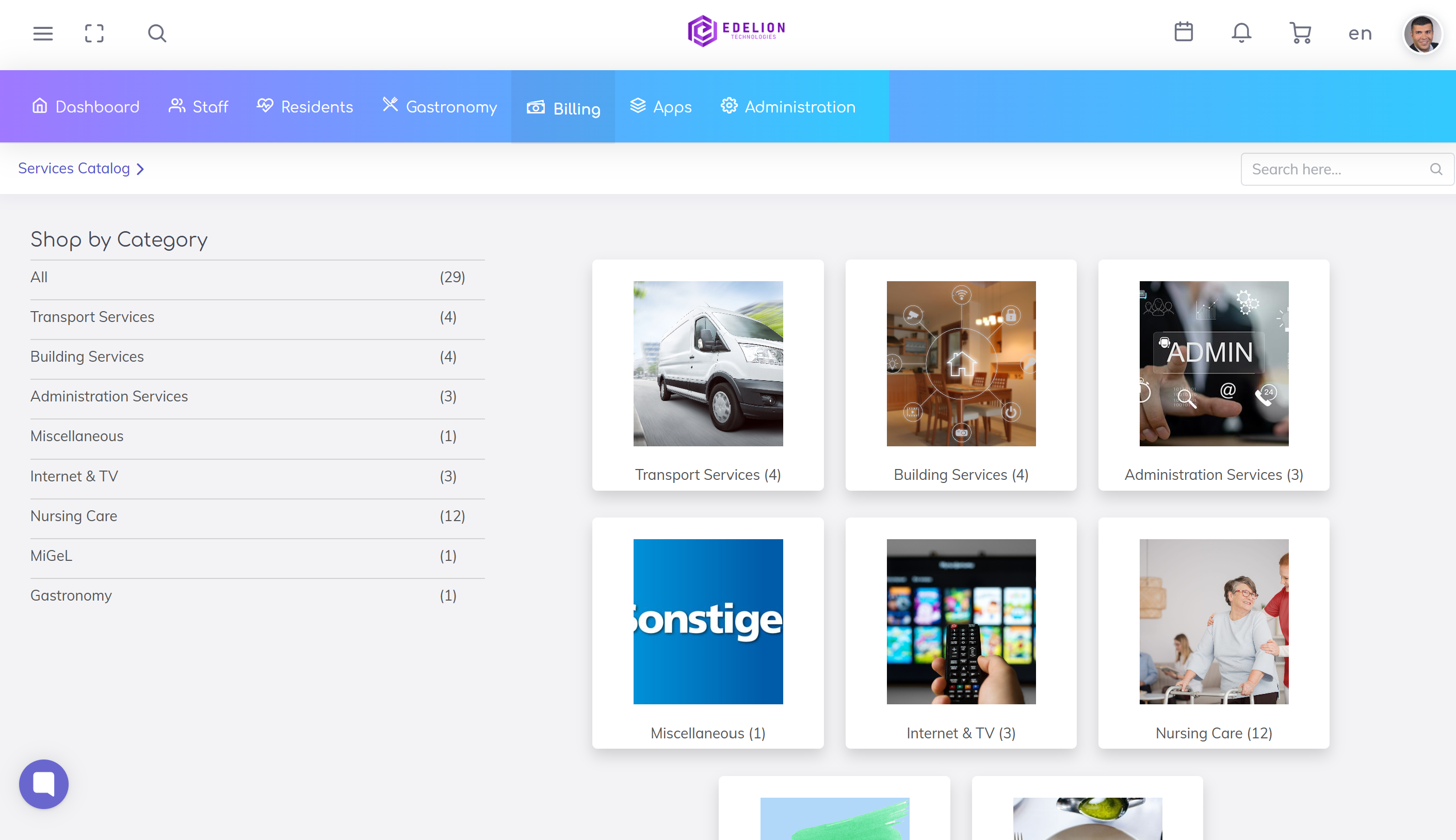Image resolution: width=1456 pixels, height=840 pixels.
Task: Open the user profile avatar
Action: 1422,34
